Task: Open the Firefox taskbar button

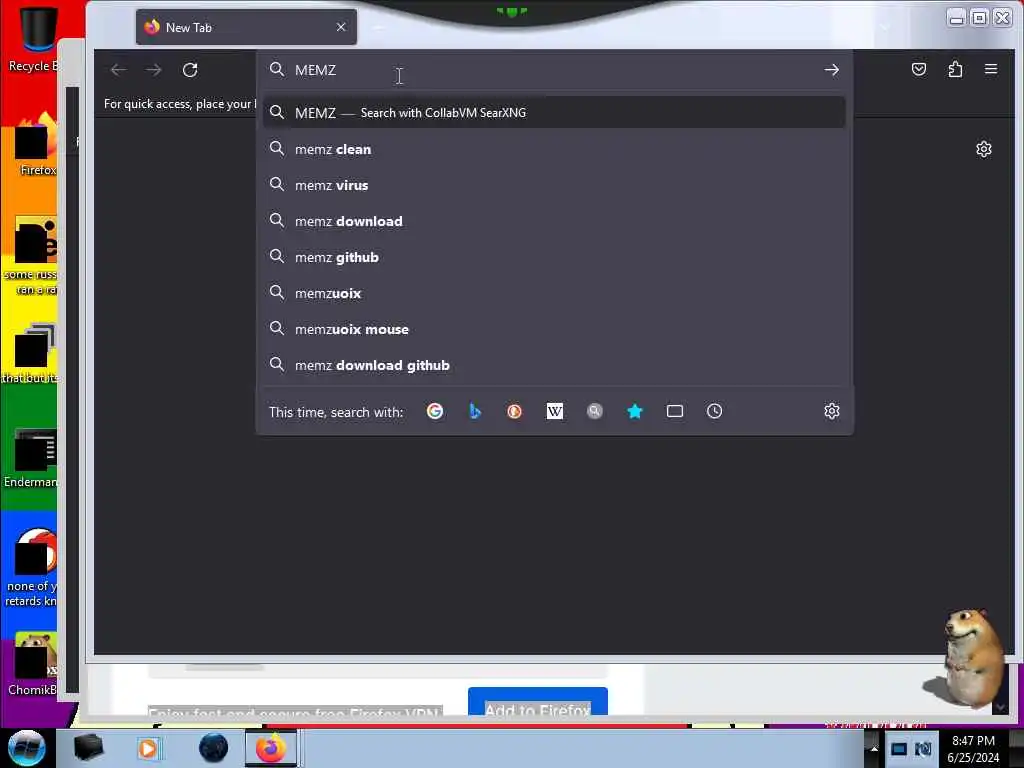Action: click(x=271, y=748)
